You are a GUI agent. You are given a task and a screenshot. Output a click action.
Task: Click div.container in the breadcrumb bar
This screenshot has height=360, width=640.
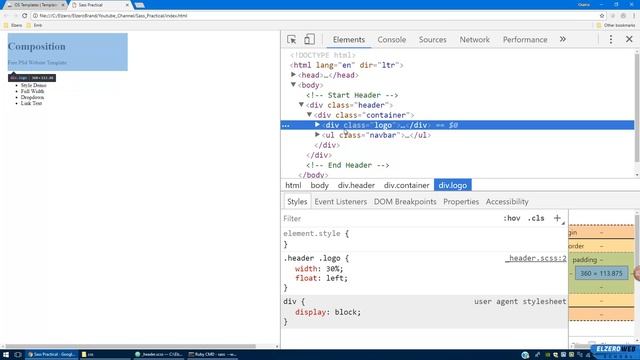point(407,185)
